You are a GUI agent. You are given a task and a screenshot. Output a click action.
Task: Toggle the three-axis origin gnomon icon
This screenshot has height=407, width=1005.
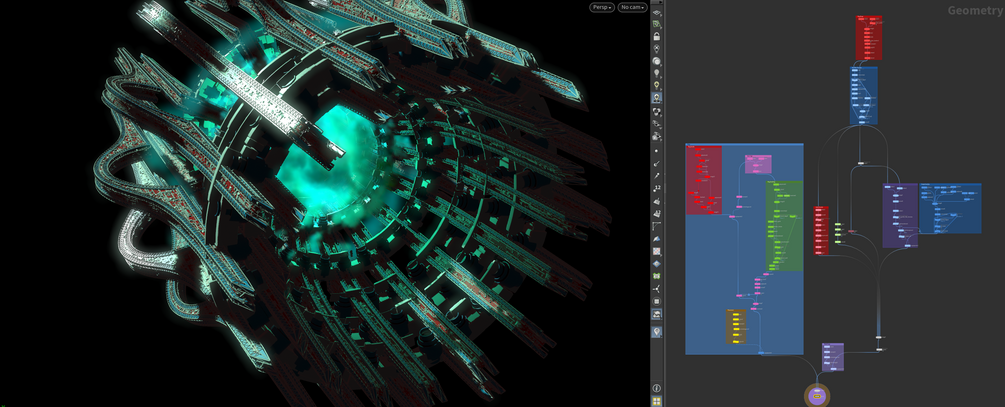[x=656, y=288]
